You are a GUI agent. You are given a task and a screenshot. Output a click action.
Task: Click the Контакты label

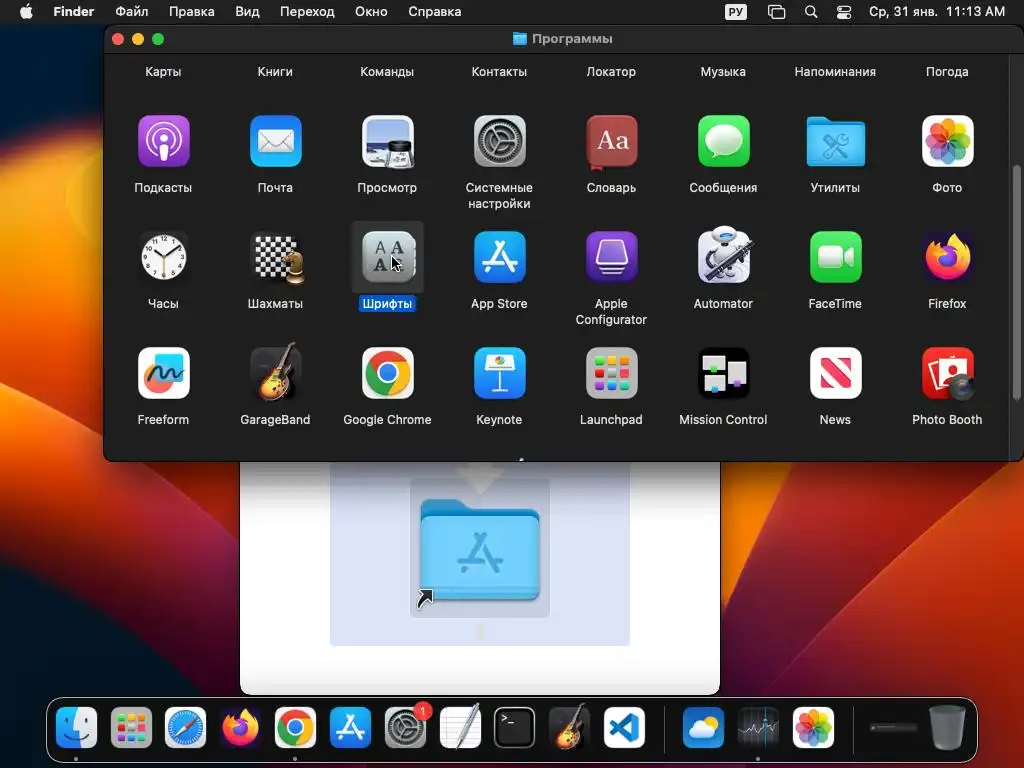pos(499,72)
